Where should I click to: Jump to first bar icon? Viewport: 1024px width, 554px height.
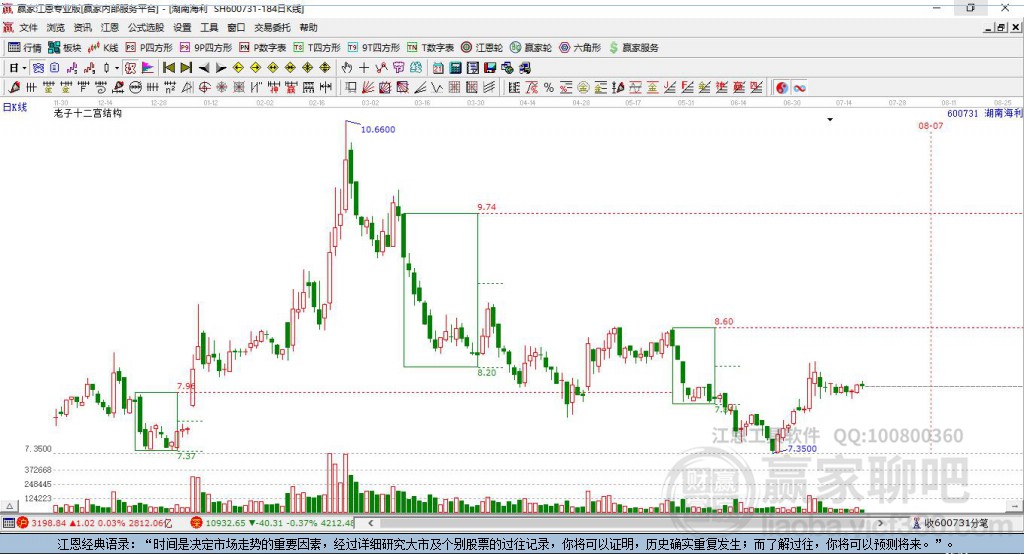click(x=168, y=68)
